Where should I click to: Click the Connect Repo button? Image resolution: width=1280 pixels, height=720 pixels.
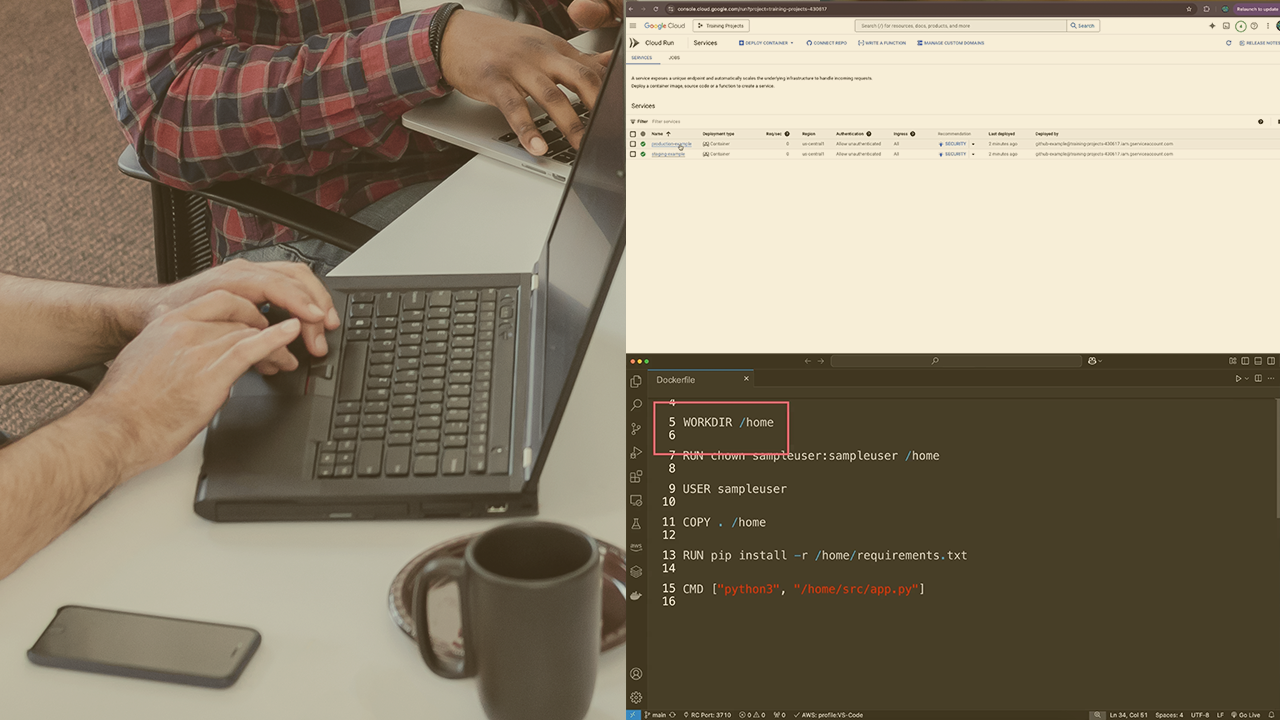pos(826,43)
